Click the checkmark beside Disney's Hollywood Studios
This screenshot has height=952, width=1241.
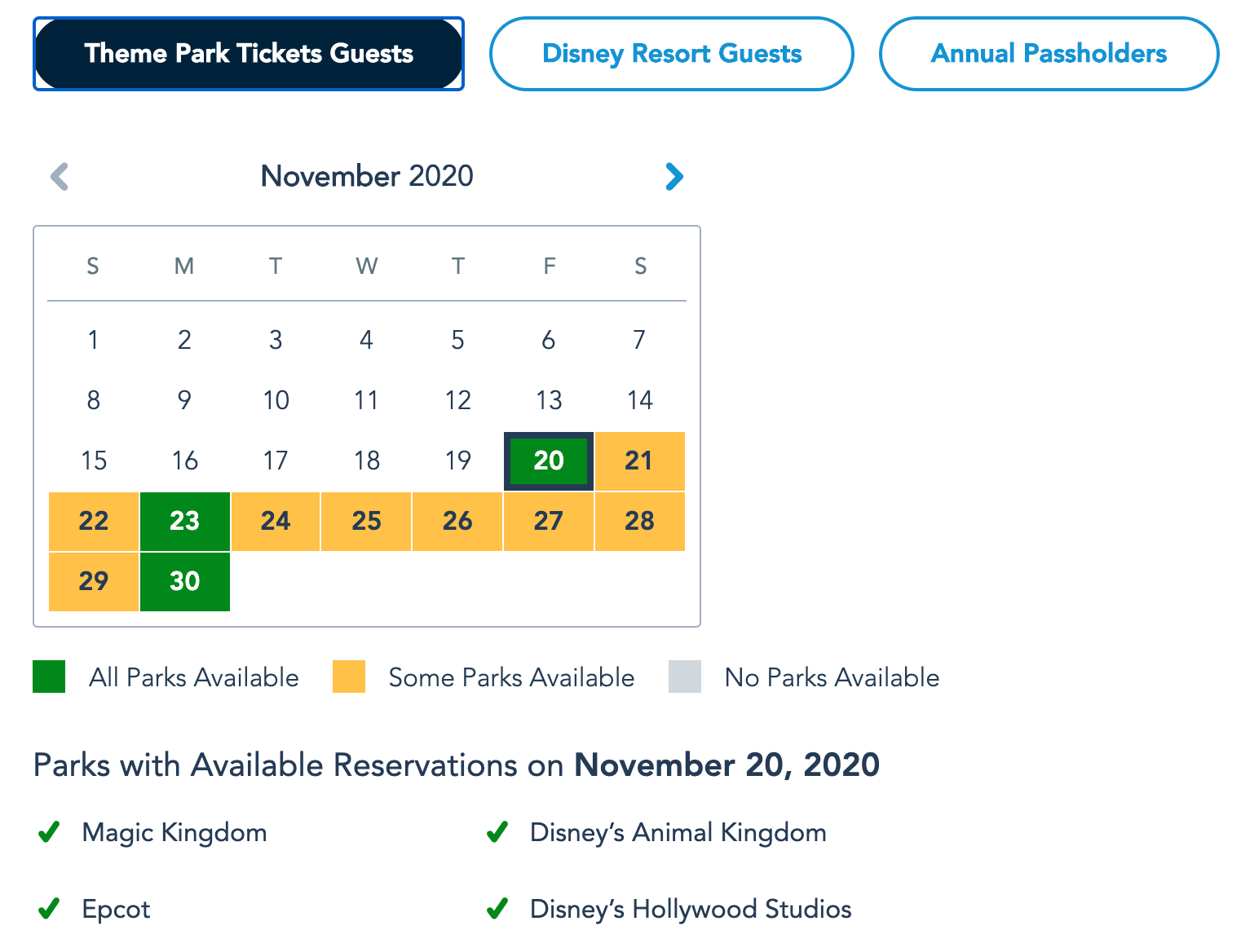click(x=497, y=908)
